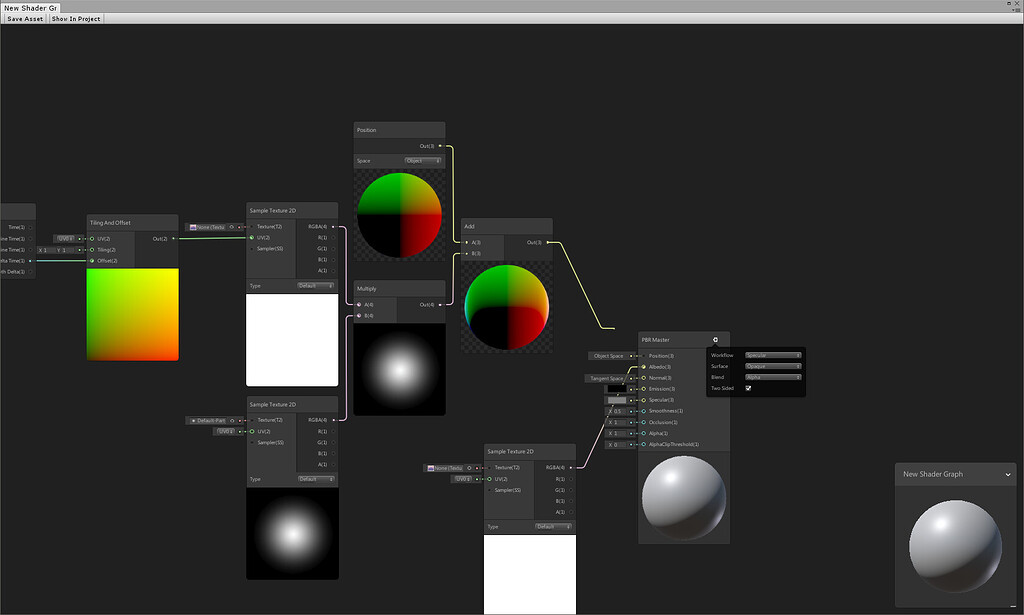Open the Surface dropdown showing Opaque
The image size is (1024, 615).
coord(773,366)
